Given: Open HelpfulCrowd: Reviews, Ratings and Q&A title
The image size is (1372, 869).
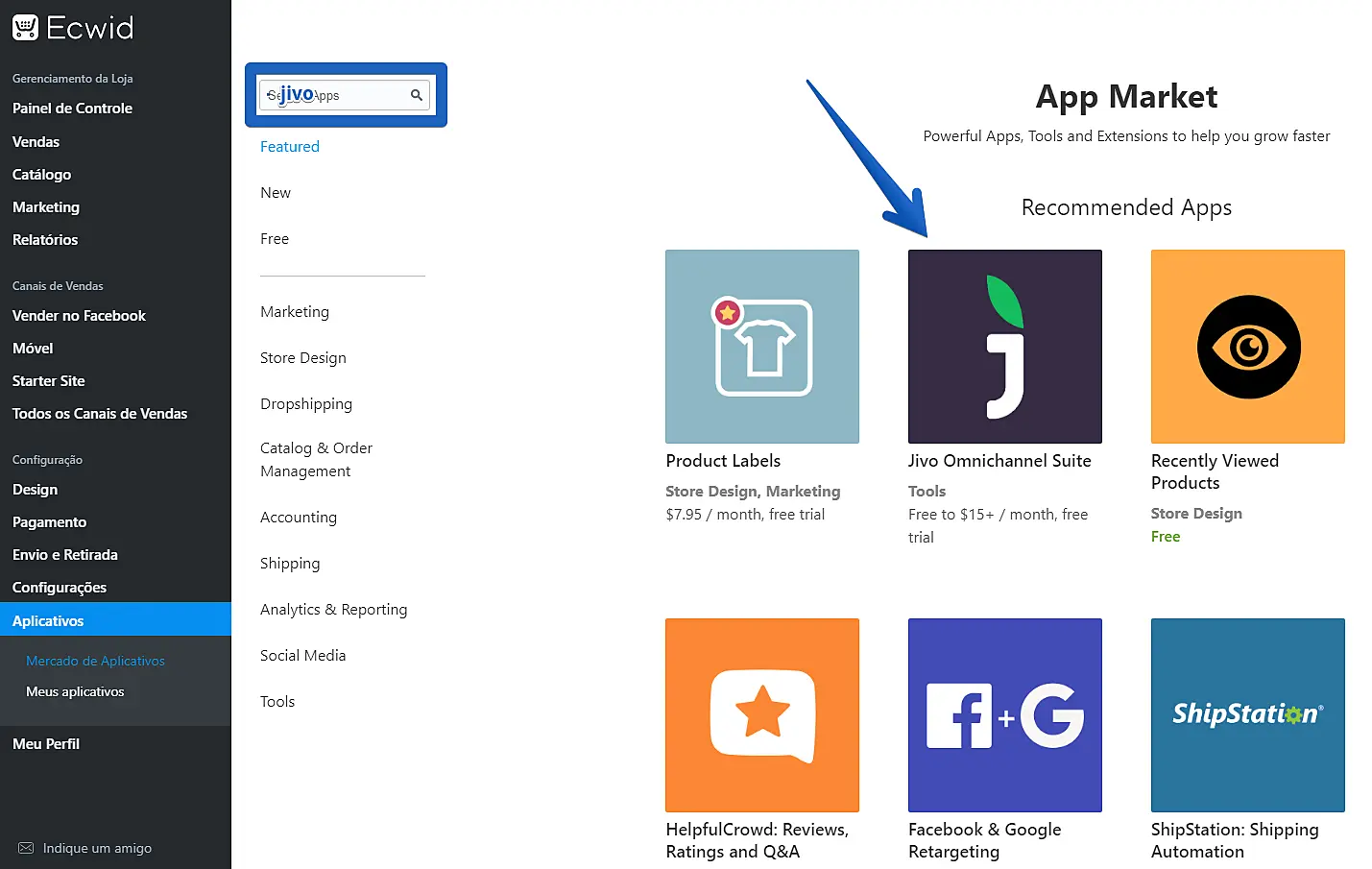Looking at the screenshot, I should point(758,840).
